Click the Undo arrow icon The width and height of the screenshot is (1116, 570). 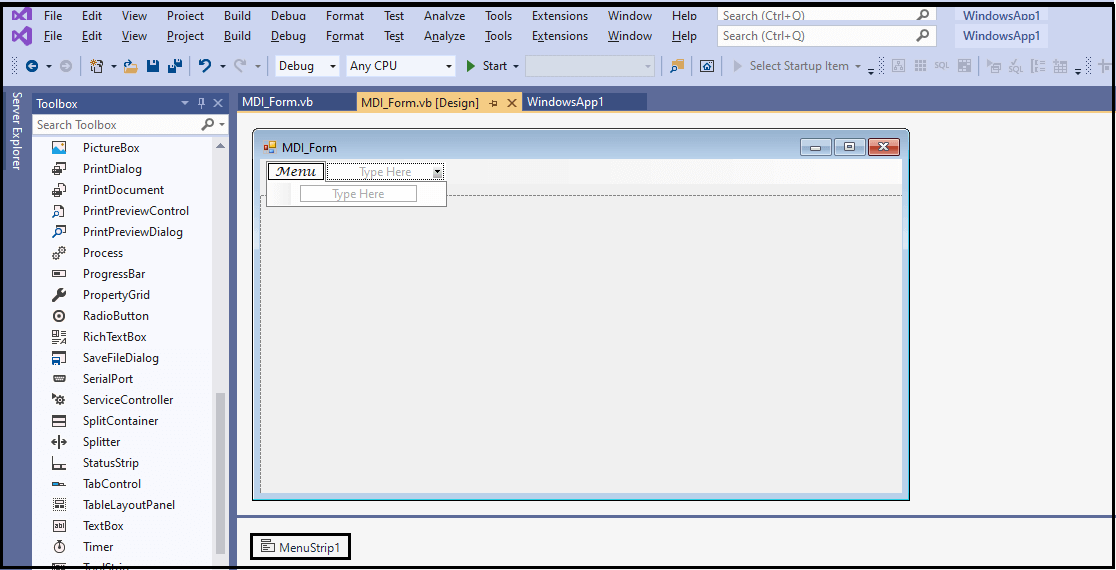click(205, 66)
